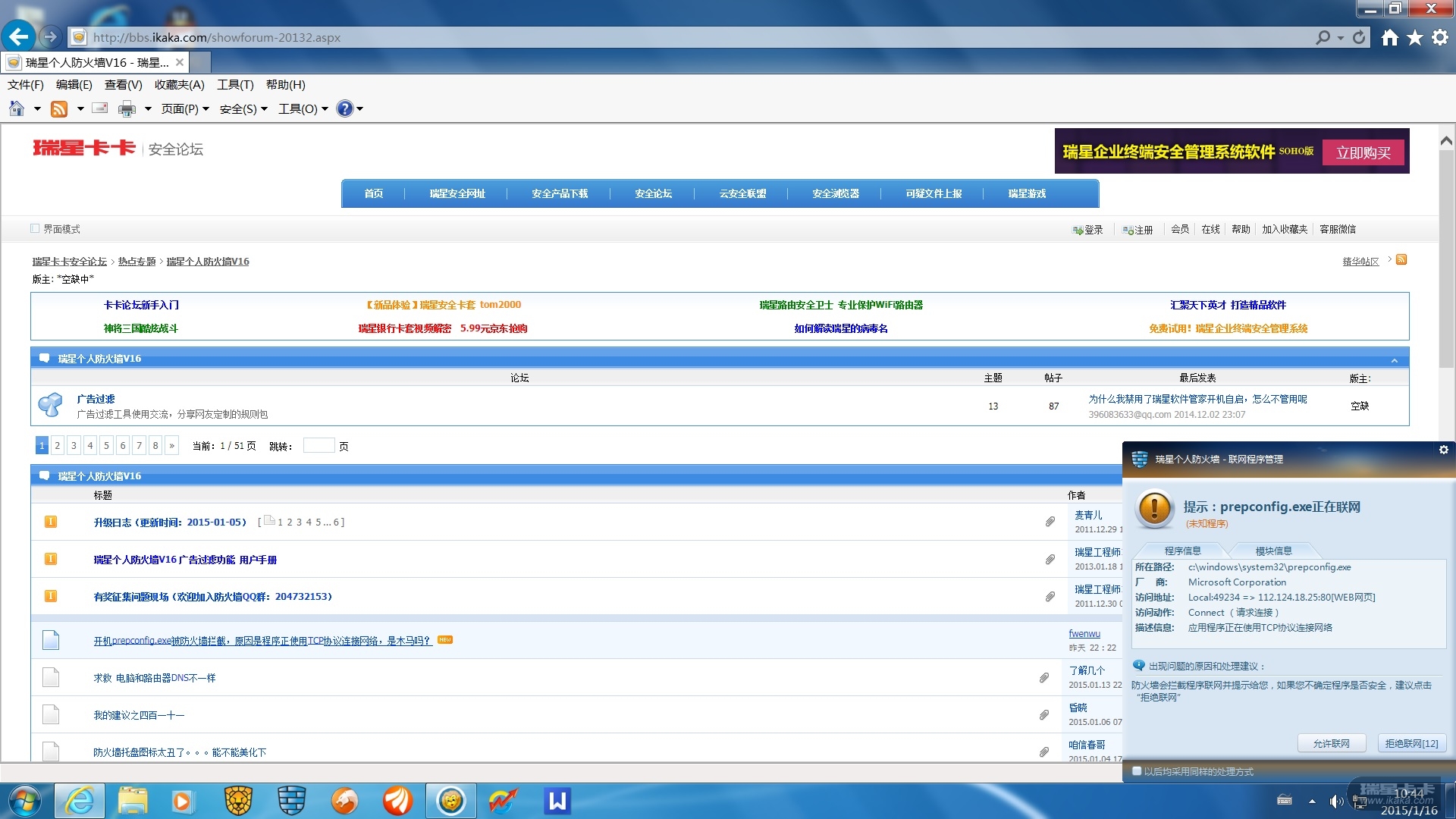Click the 允许联网 button
Screen dimensions: 1456x819
[x=1331, y=743]
